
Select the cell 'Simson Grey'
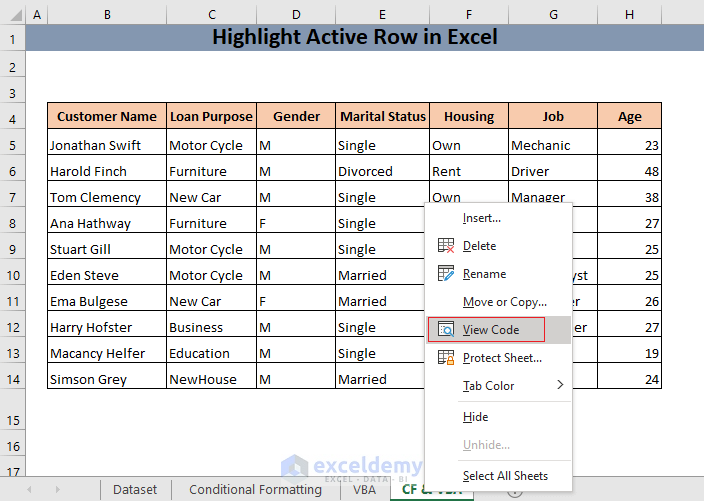click(x=107, y=376)
